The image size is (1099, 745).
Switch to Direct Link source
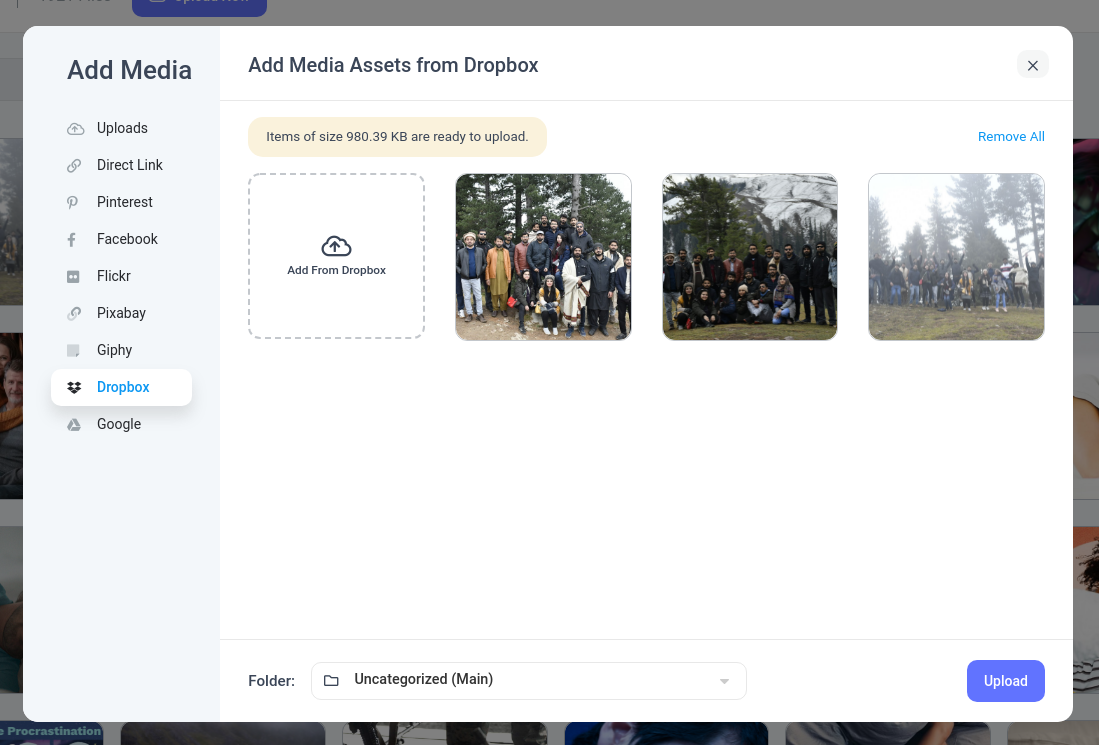pos(121,165)
